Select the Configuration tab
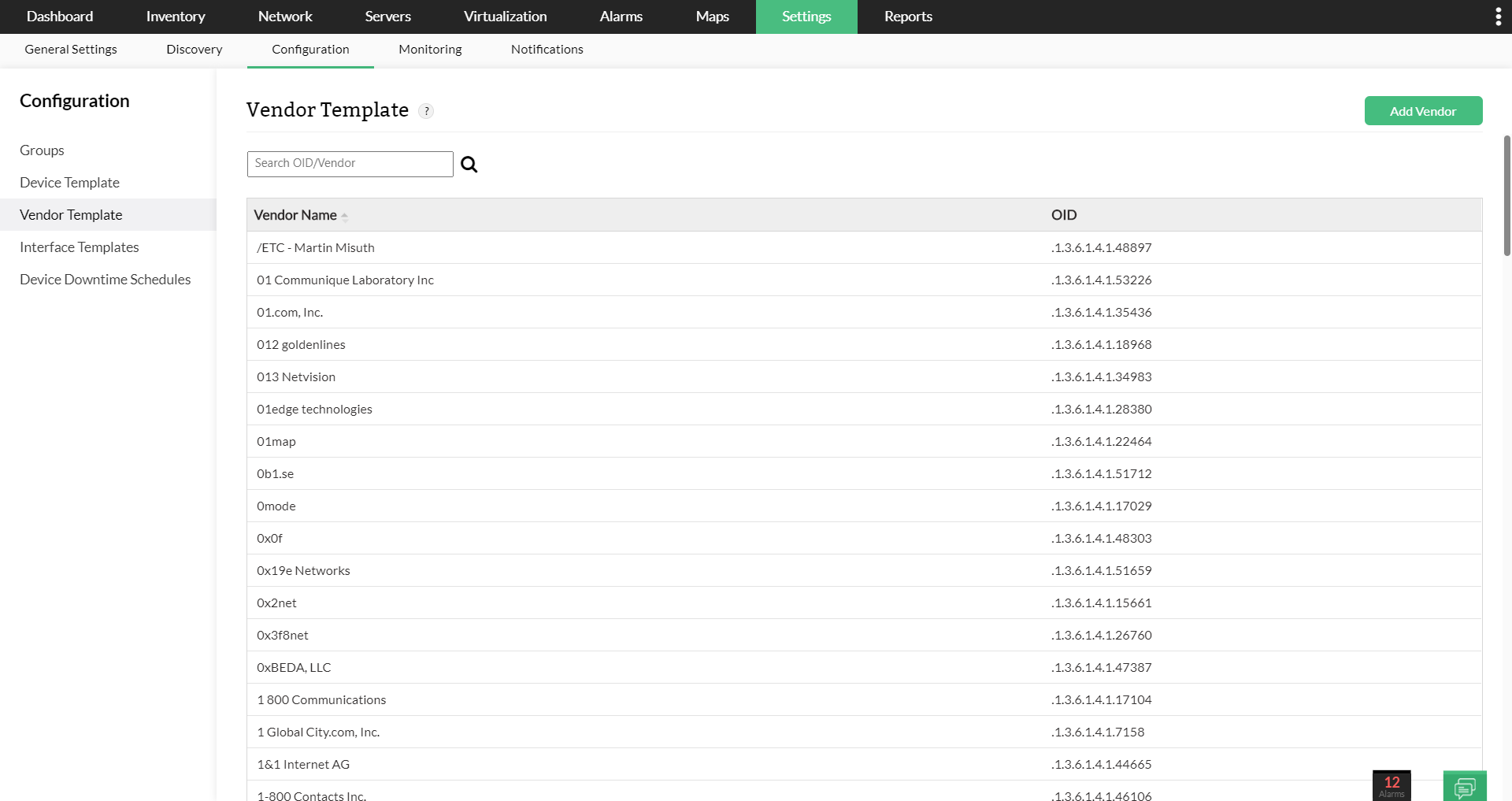 point(310,50)
